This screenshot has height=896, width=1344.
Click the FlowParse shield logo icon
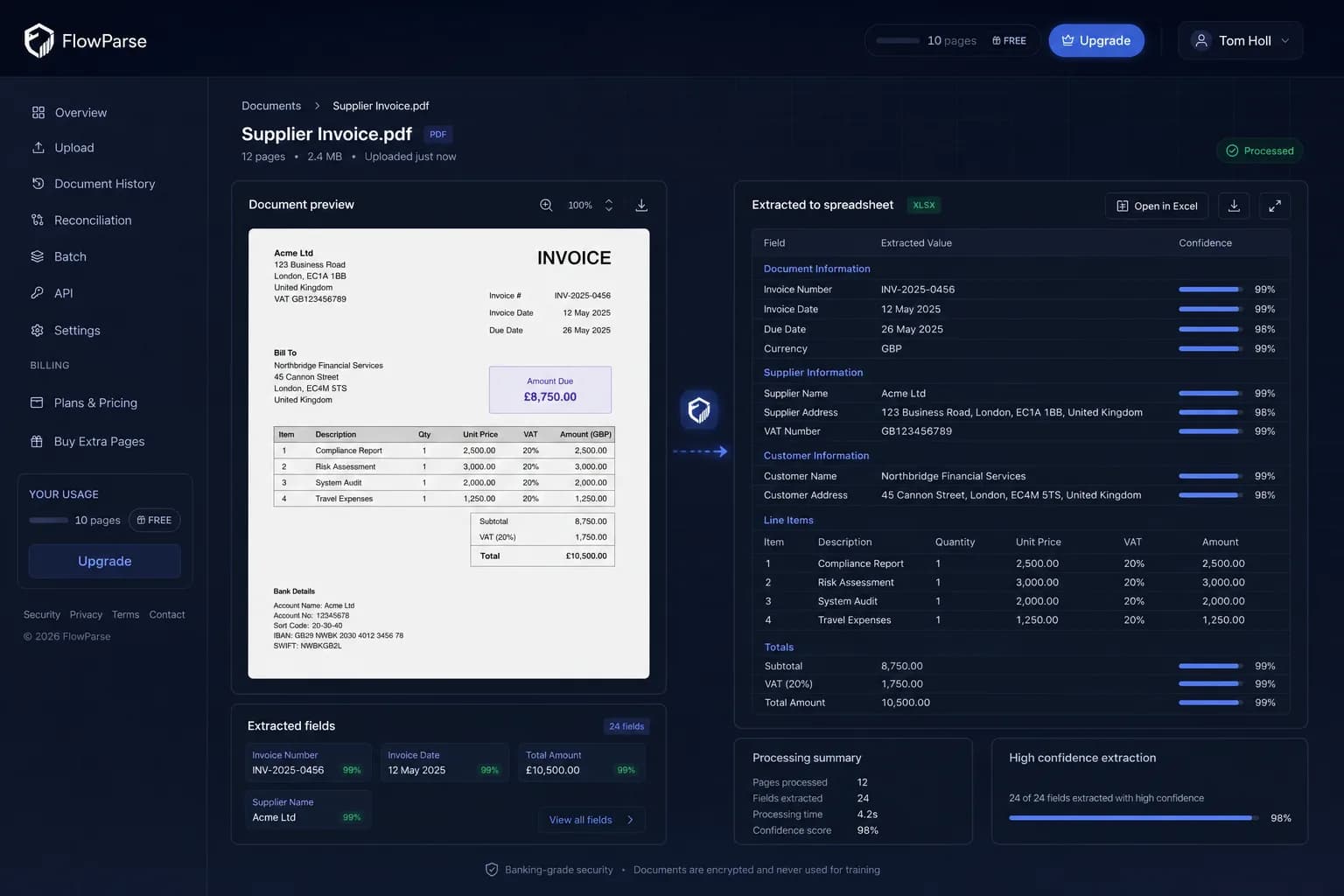(38, 40)
